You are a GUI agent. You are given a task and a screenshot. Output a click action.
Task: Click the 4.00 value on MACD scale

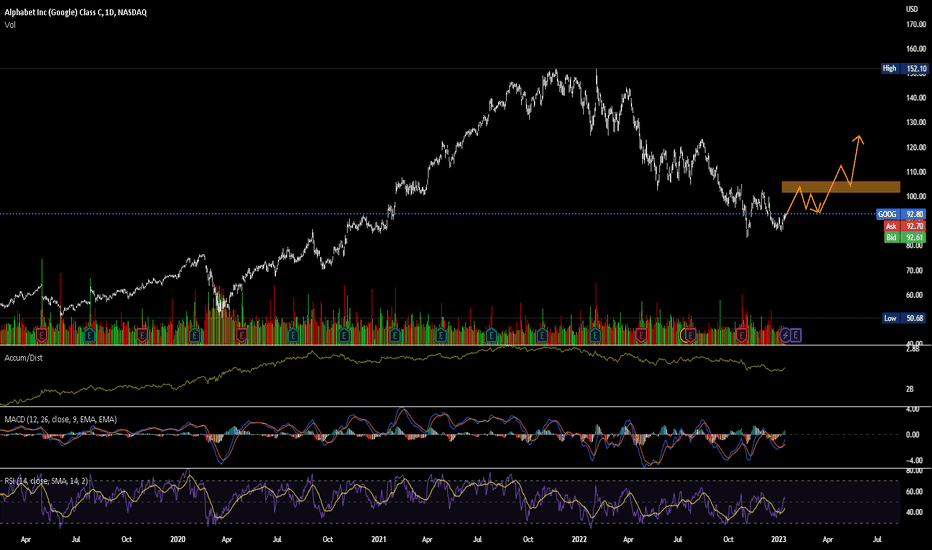[x=912, y=409]
